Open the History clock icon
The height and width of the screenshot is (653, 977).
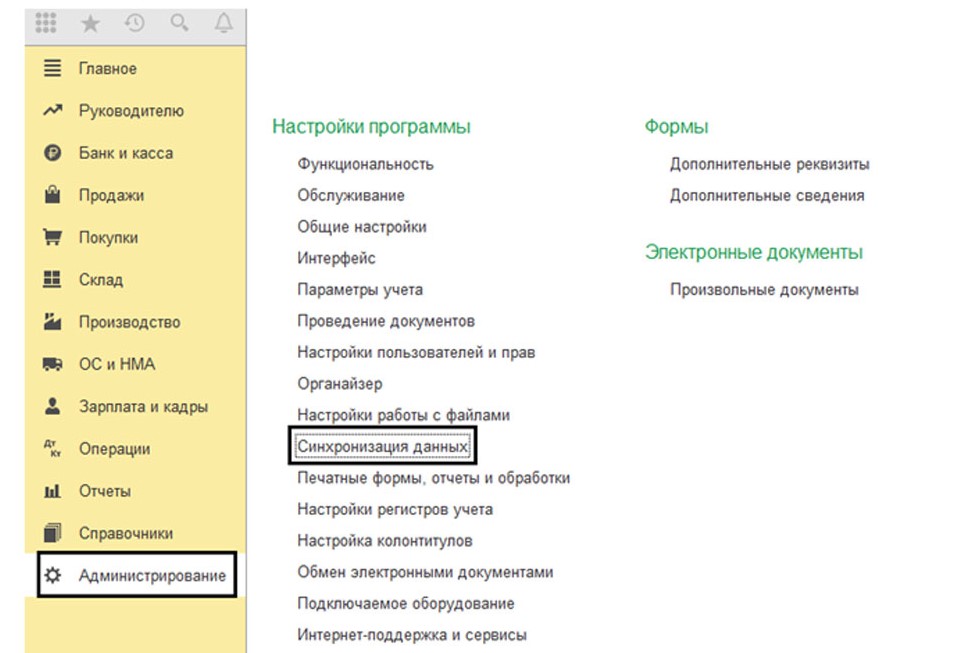(x=134, y=23)
